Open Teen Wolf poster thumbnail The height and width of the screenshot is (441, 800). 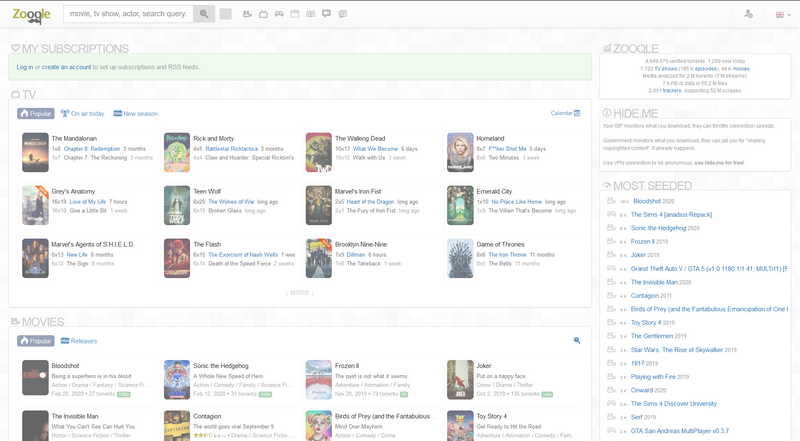click(177, 205)
